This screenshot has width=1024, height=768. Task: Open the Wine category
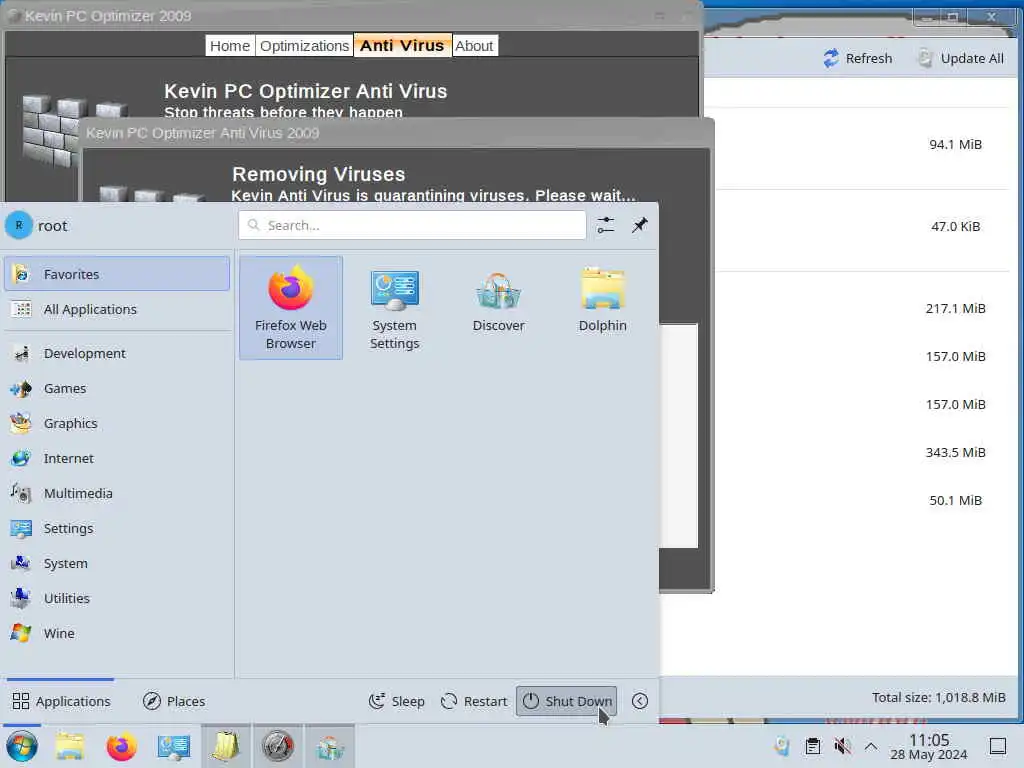[x=117, y=633]
